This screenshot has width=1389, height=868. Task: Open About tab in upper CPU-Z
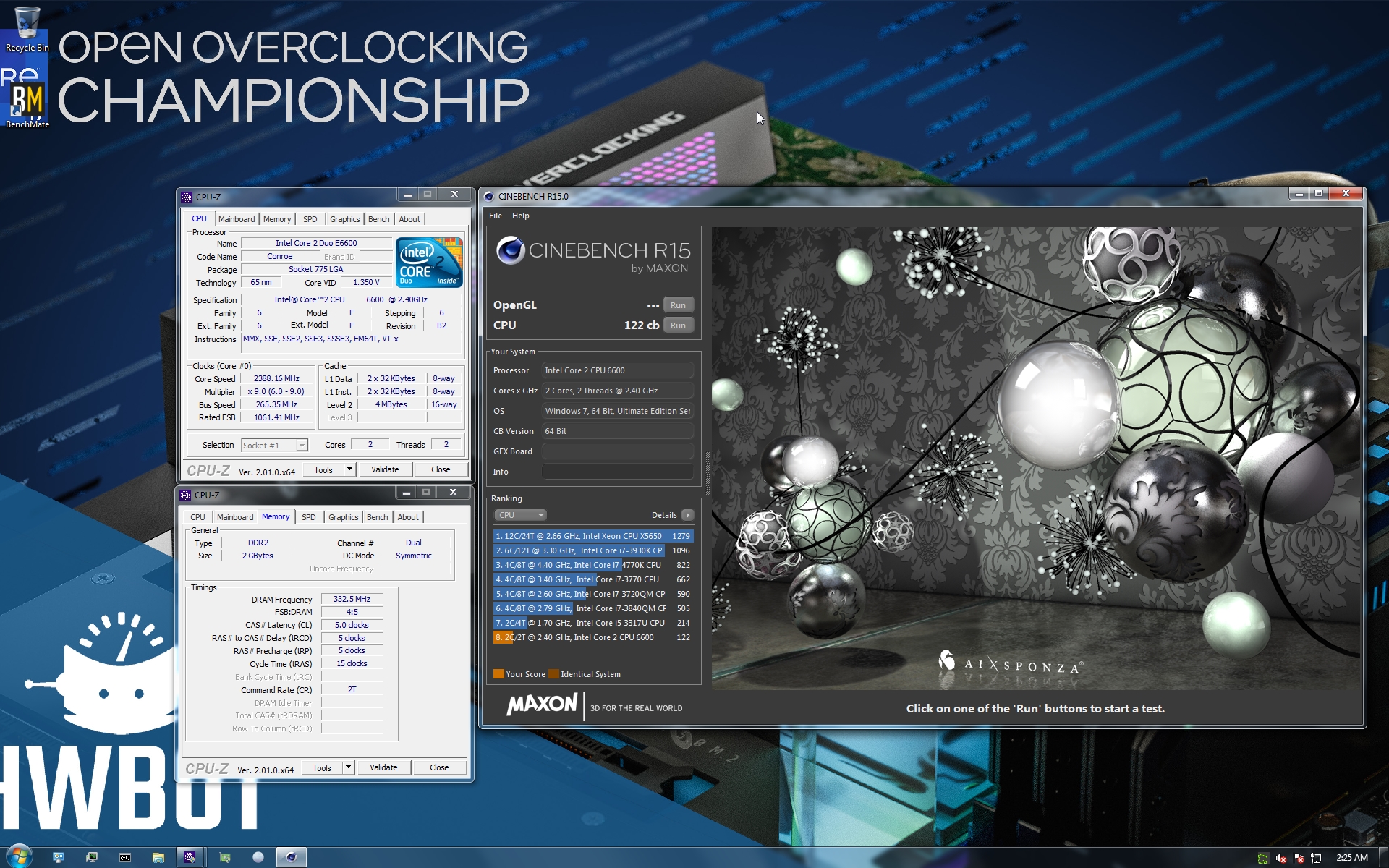tap(409, 219)
